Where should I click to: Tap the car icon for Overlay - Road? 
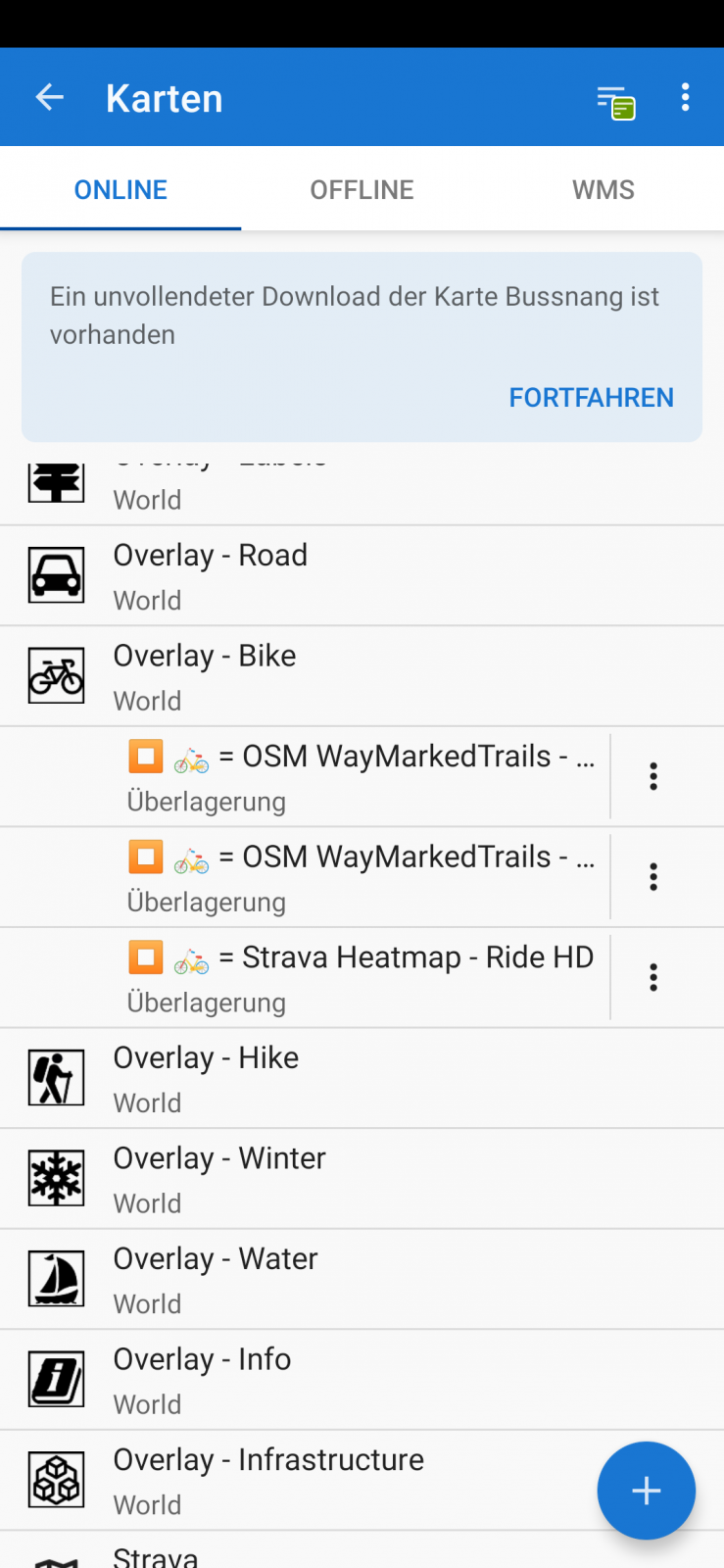tap(56, 575)
